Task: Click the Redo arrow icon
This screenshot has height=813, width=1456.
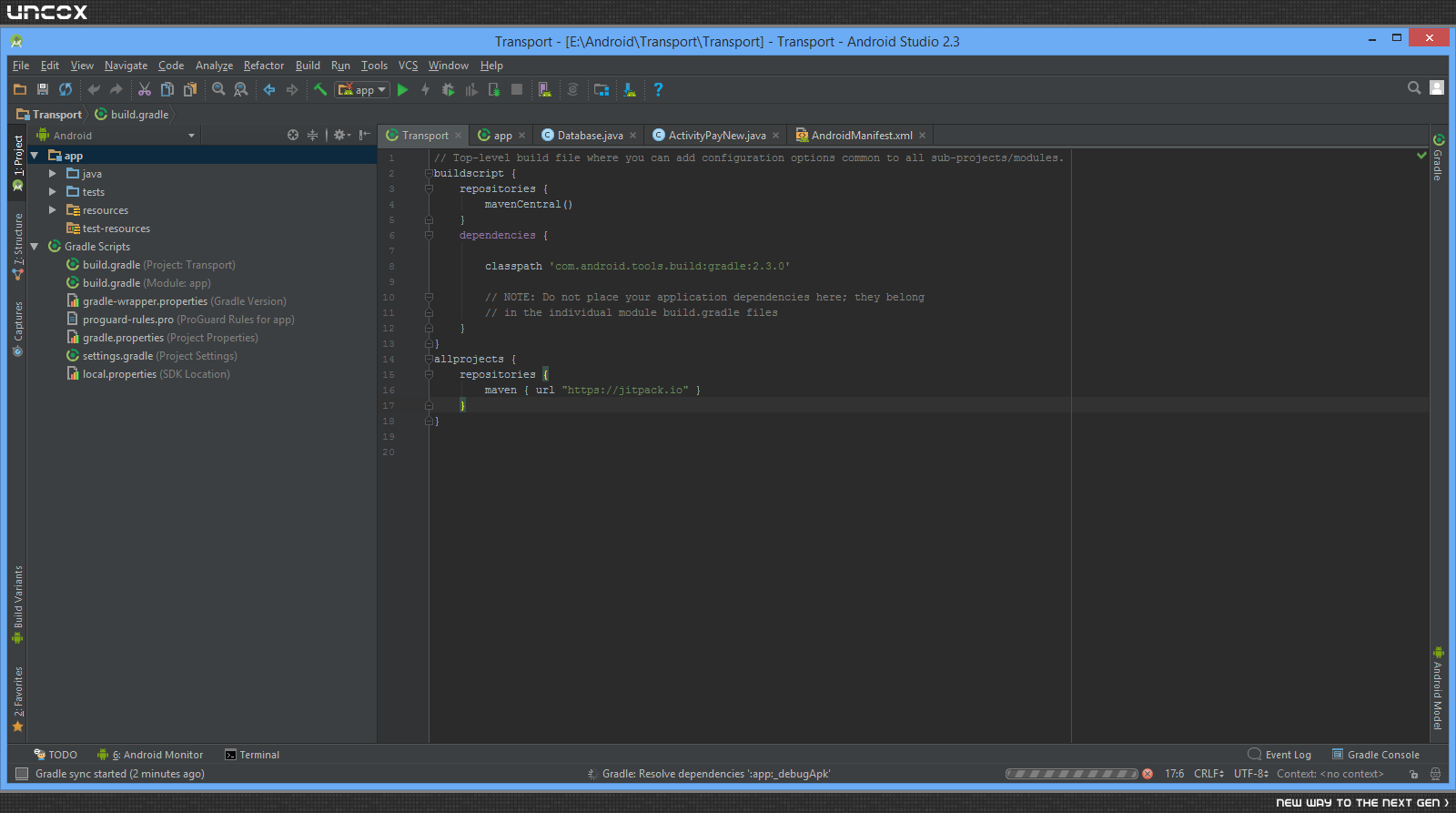Action: (116, 89)
